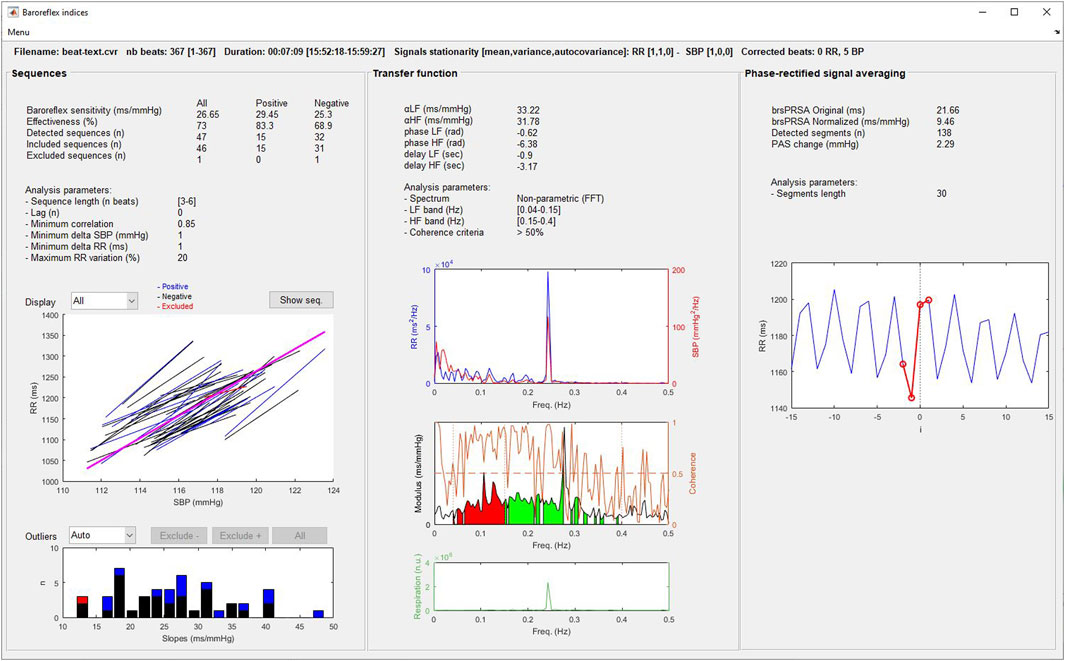The height and width of the screenshot is (661, 1065).
Task: Click the Show seq. button
Action: click(301, 300)
